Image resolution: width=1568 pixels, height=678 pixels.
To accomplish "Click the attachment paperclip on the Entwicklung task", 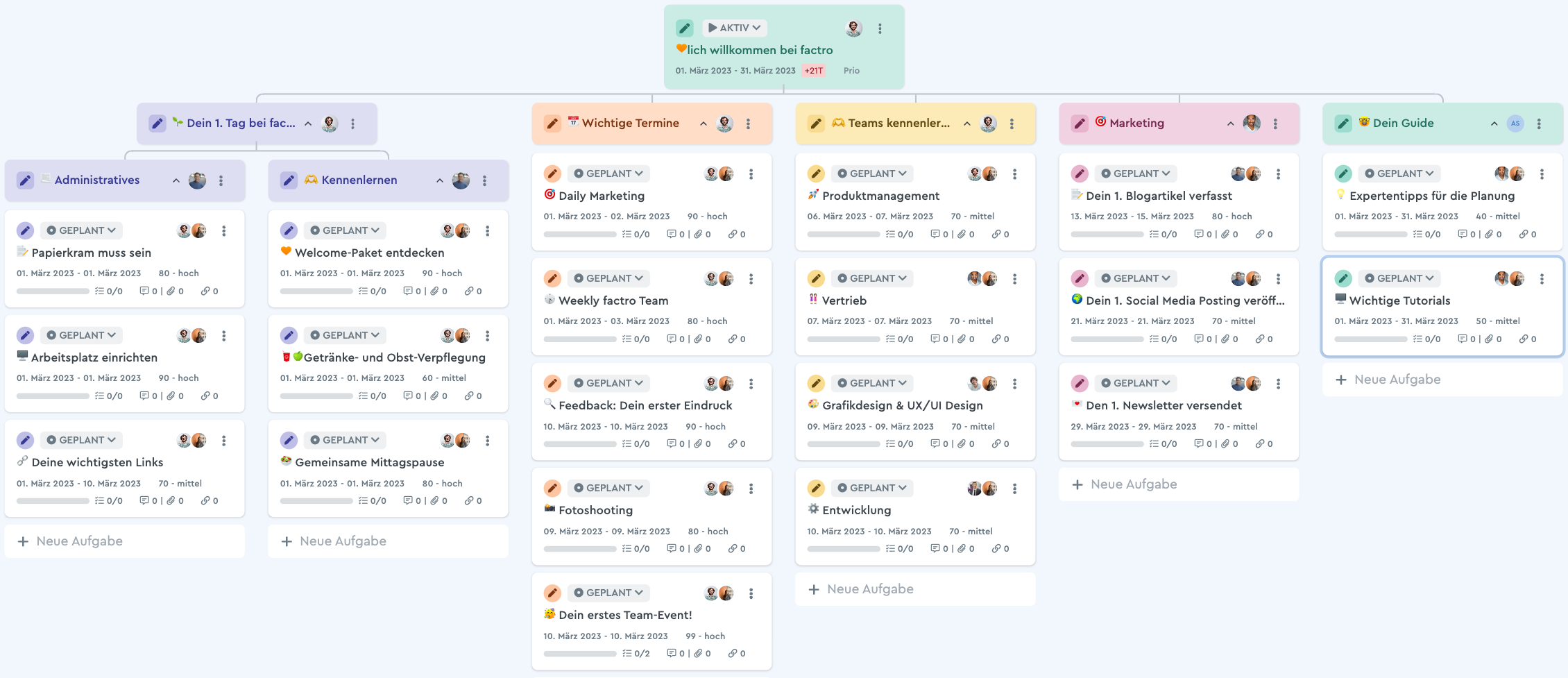I will [962, 549].
